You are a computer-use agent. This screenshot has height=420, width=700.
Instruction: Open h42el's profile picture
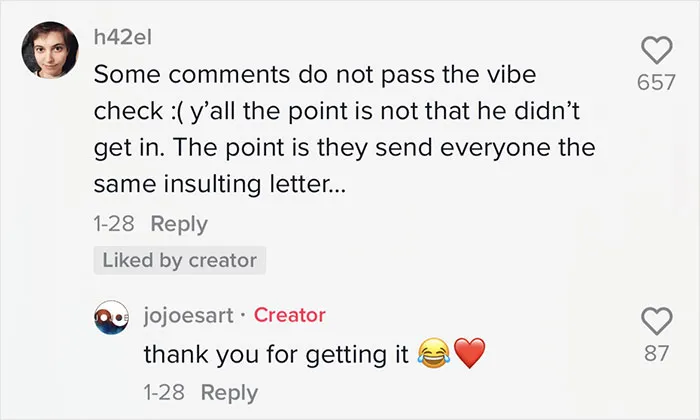point(50,50)
